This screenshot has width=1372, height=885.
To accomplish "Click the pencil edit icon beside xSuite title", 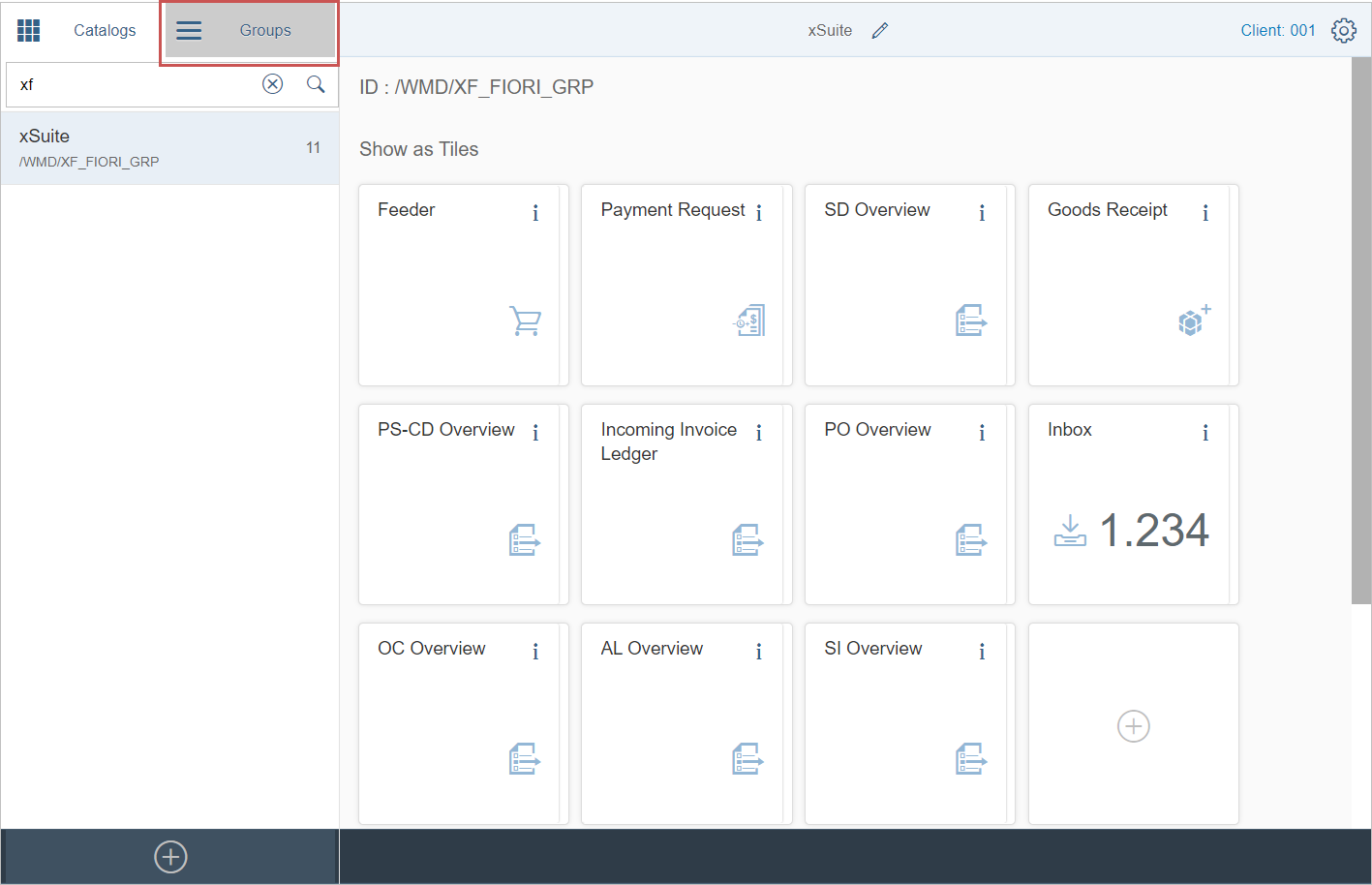I will (879, 31).
